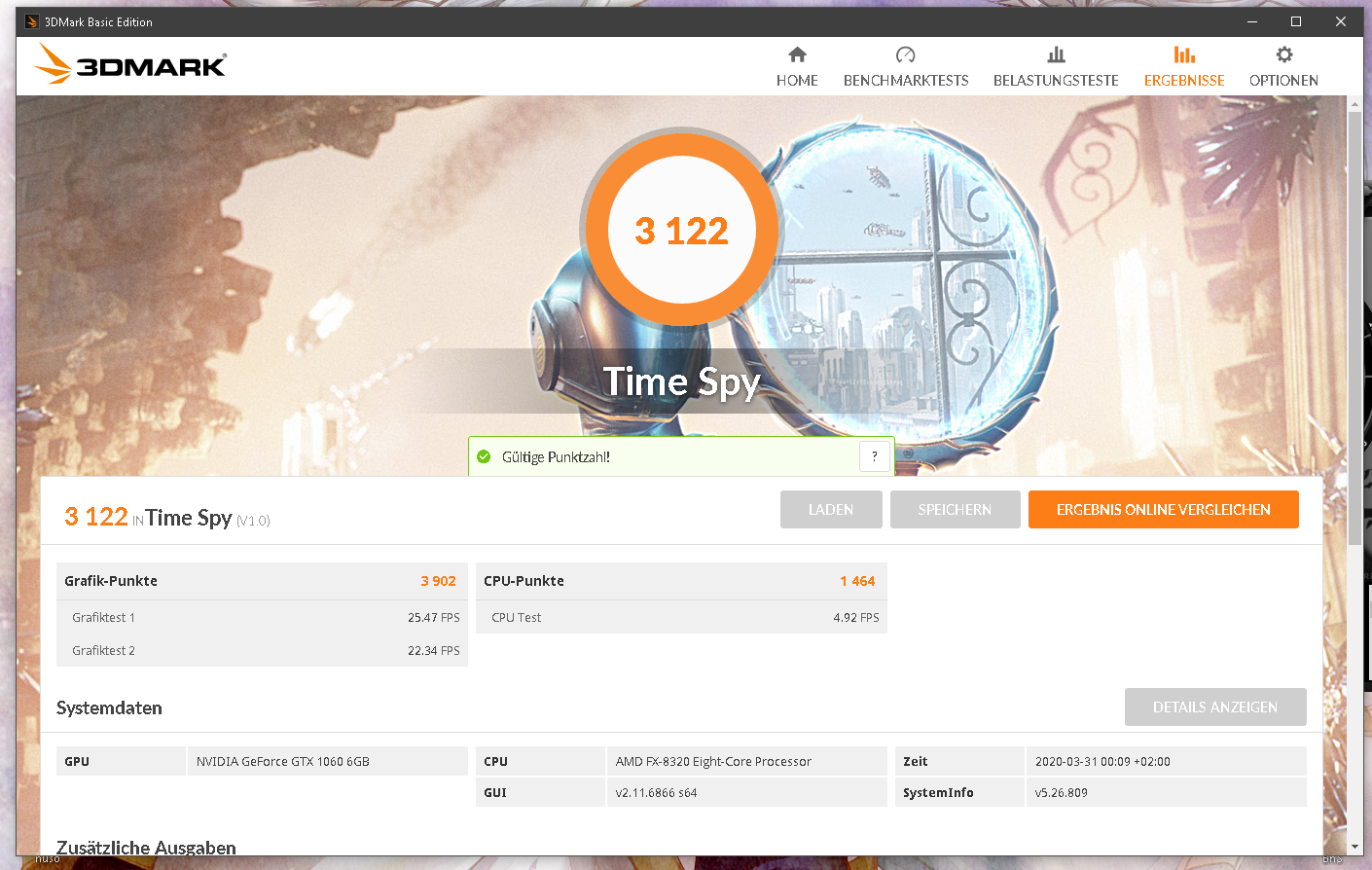Click AMD FX-8320 Eight-Core Processor value
Viewport: 1372px width, 870px height.
click(713, 761)
